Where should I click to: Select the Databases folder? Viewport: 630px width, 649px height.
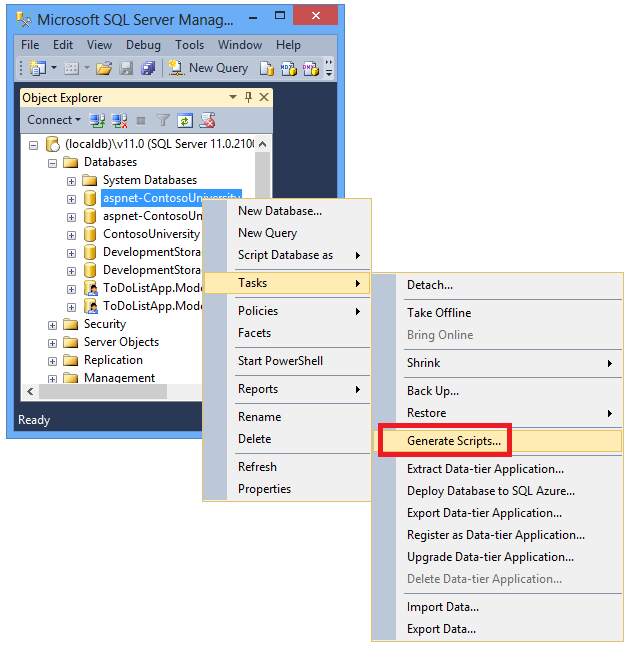[x=110, y=162]
